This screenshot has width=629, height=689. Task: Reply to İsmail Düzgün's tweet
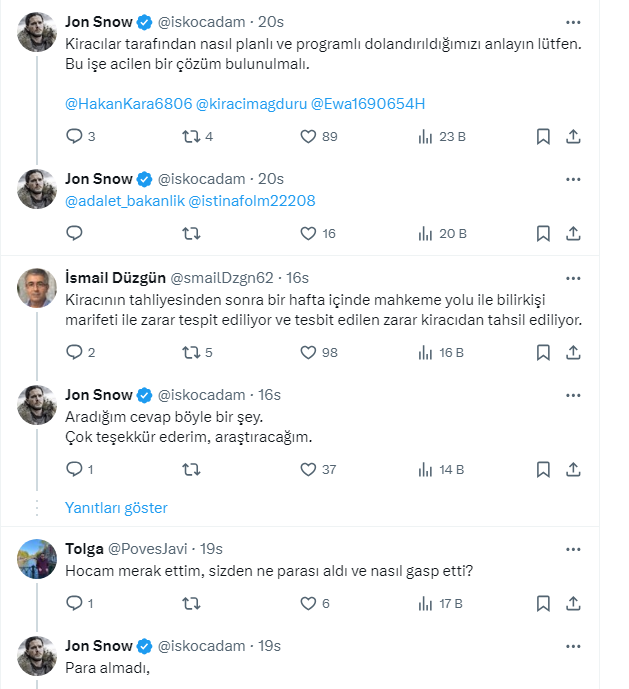pos(74,352)
